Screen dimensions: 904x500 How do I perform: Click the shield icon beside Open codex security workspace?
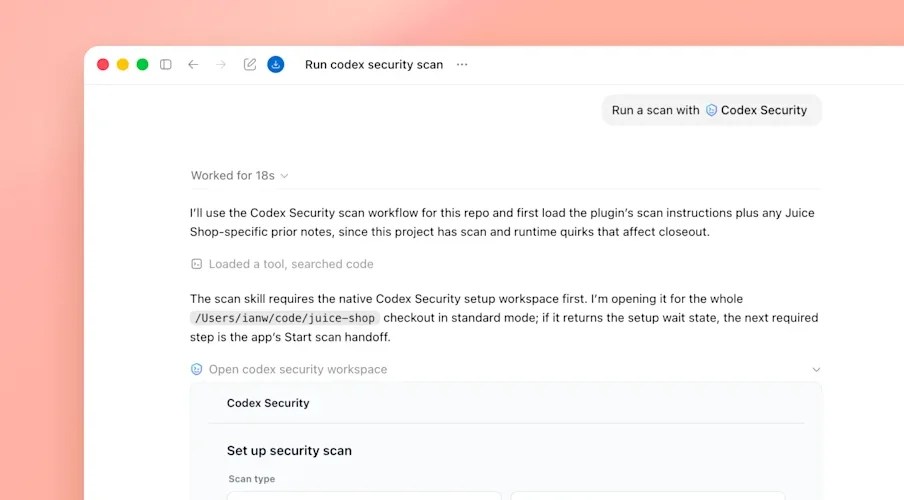(x=197, y=369)
